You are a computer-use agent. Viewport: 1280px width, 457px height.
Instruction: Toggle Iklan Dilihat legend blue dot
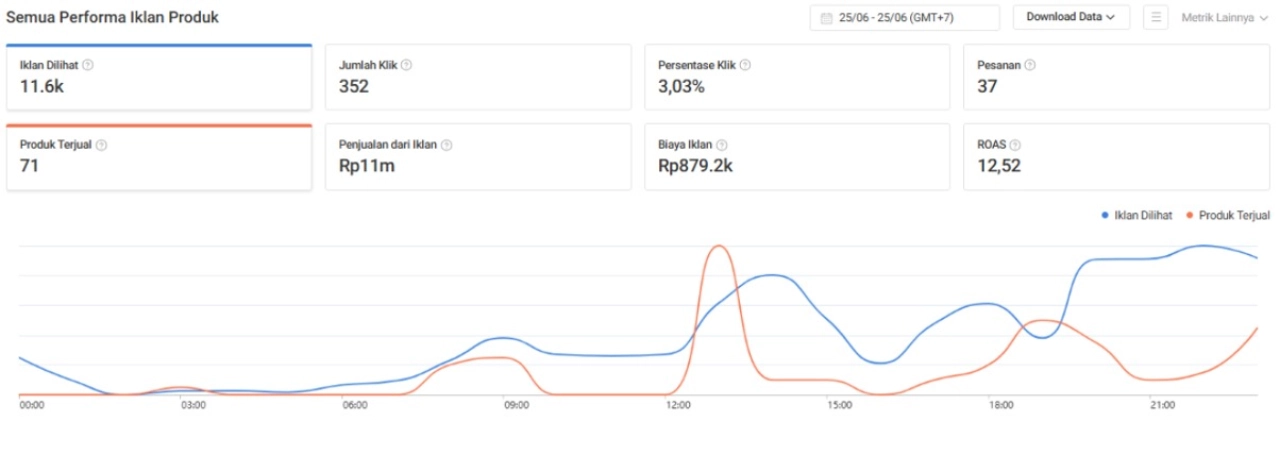coord(1105,215)
